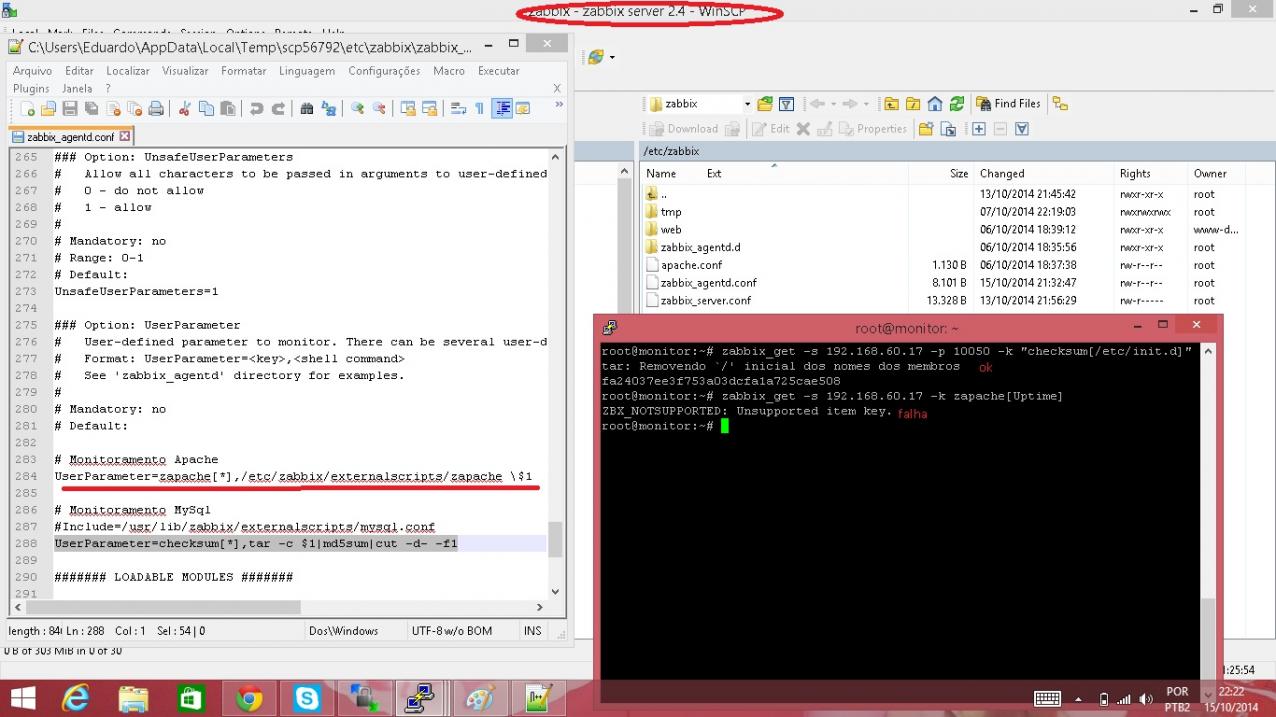This screenshot has height=717, width=1276.
Task: Switch to the zabbix_agentd.conf tab
Action: click(x=70, y=137)
